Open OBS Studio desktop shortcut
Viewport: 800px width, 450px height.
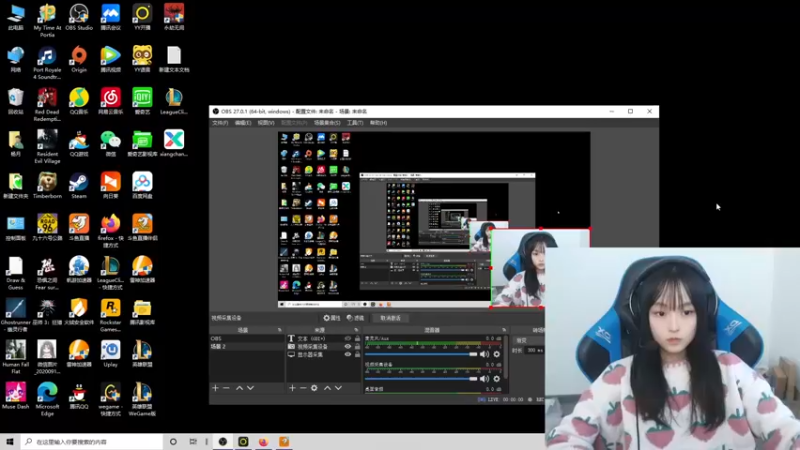point(79,17)
